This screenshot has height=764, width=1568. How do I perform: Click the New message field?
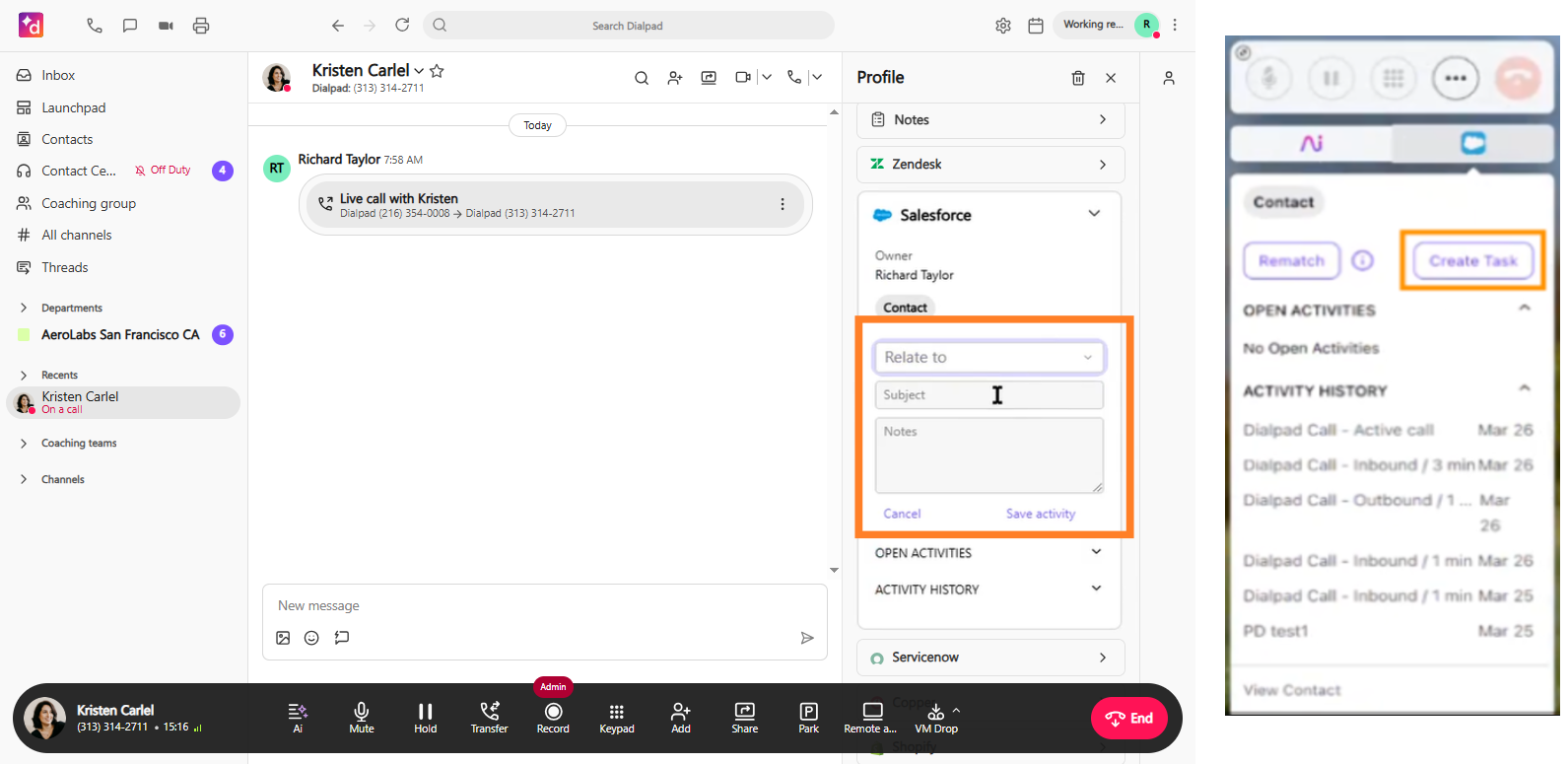[x=544, y=606]
